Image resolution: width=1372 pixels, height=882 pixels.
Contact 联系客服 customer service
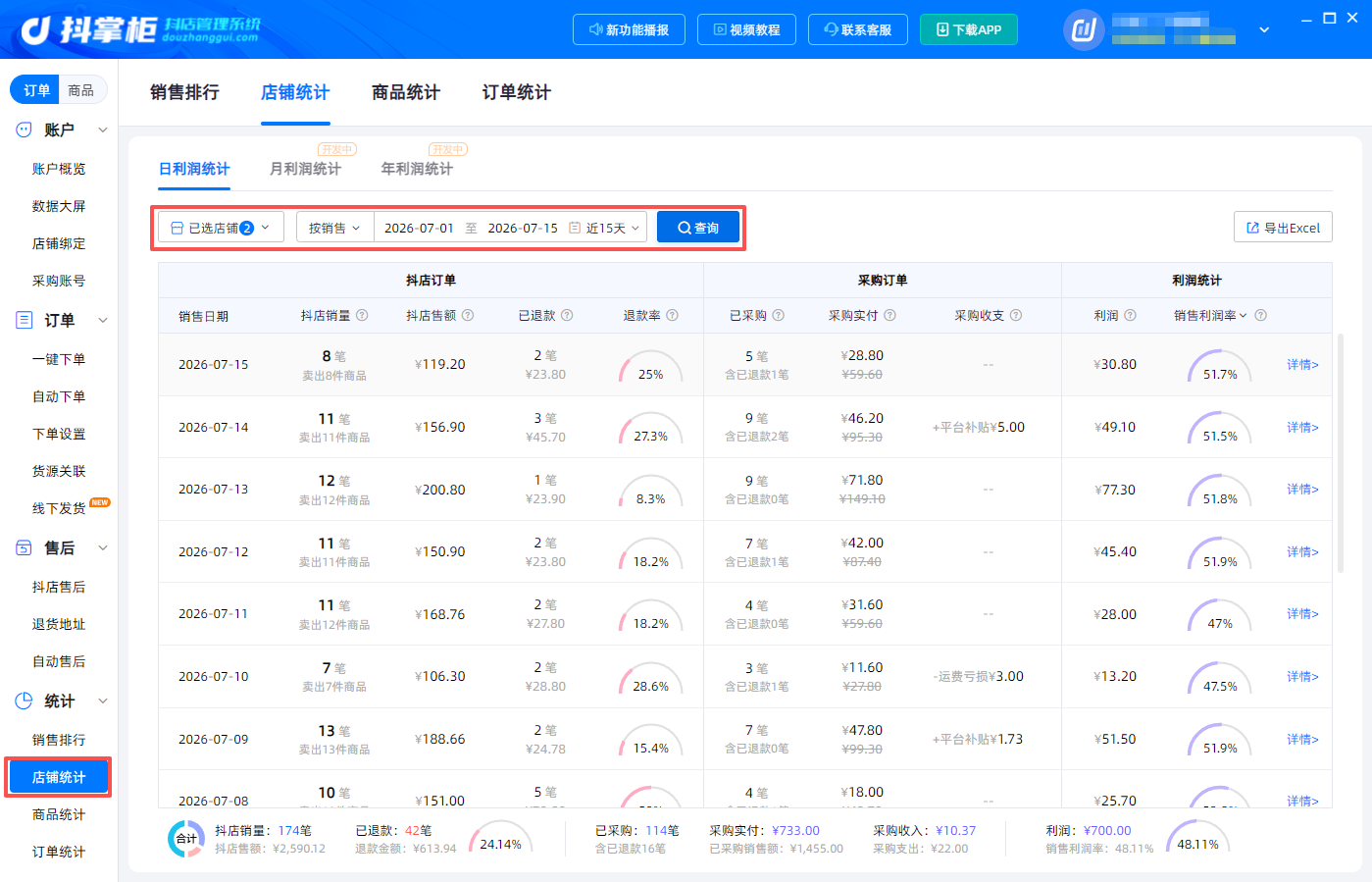coord(858,29)
